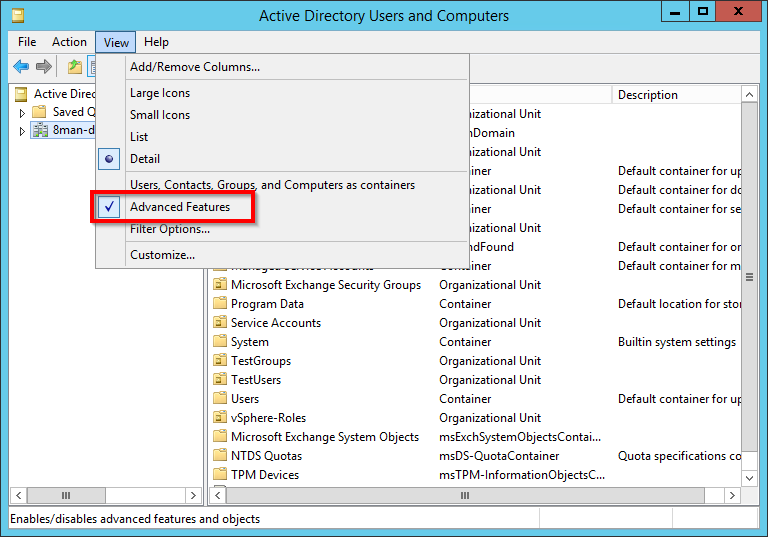Click the Active Directory root node icon
The image size is (768, 537).
[22, 94]
